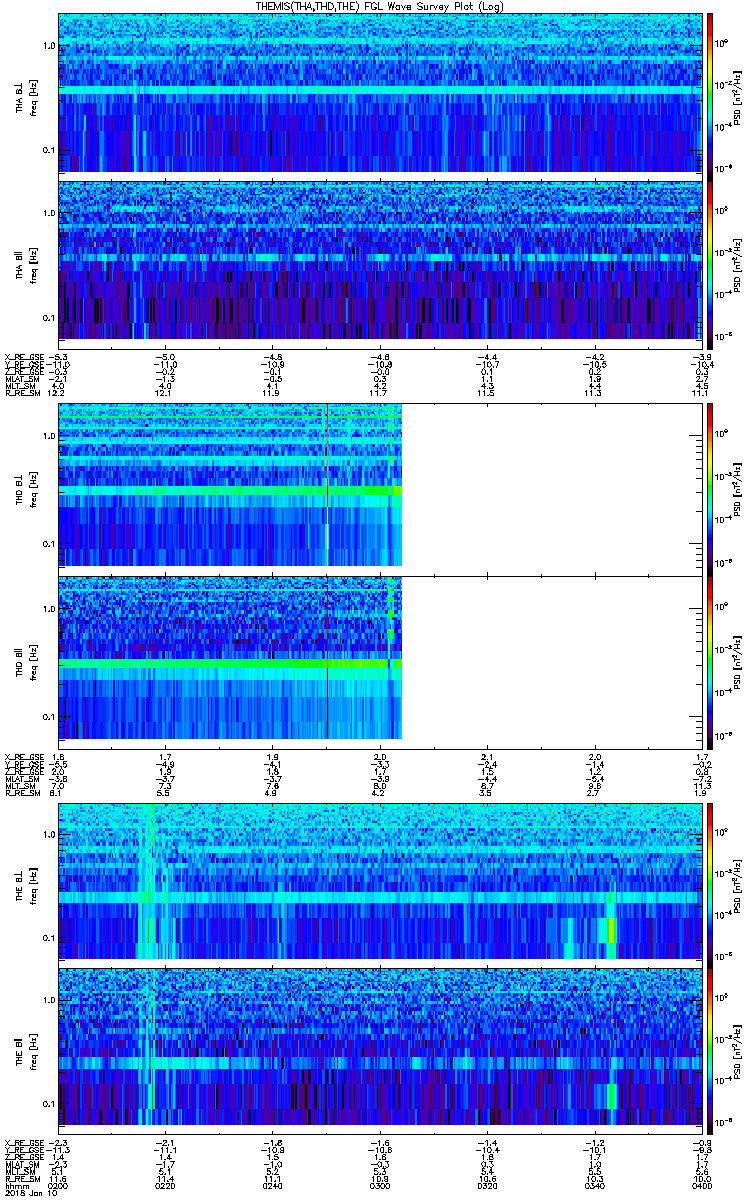750x1200 pixels.
Task: Click the 0200 time tick label
Action: pyautogui.click(x=59, y=1184)
